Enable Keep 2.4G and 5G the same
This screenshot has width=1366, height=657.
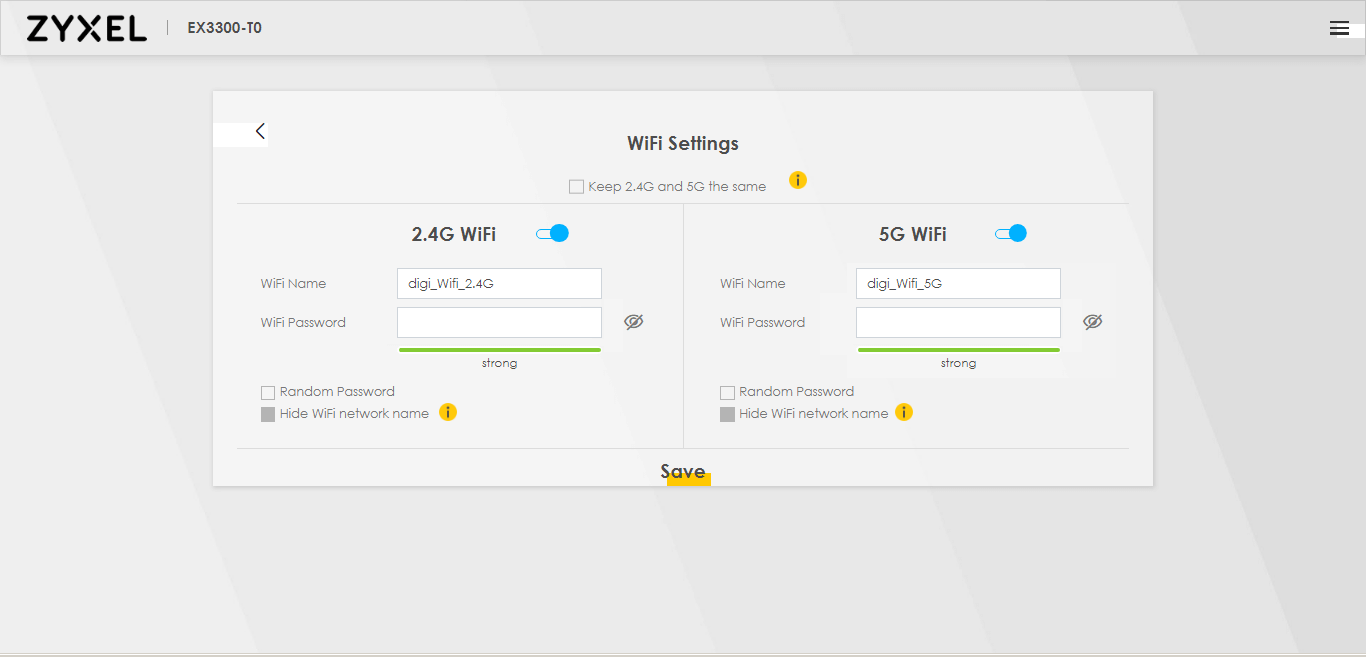pos(576,187)
